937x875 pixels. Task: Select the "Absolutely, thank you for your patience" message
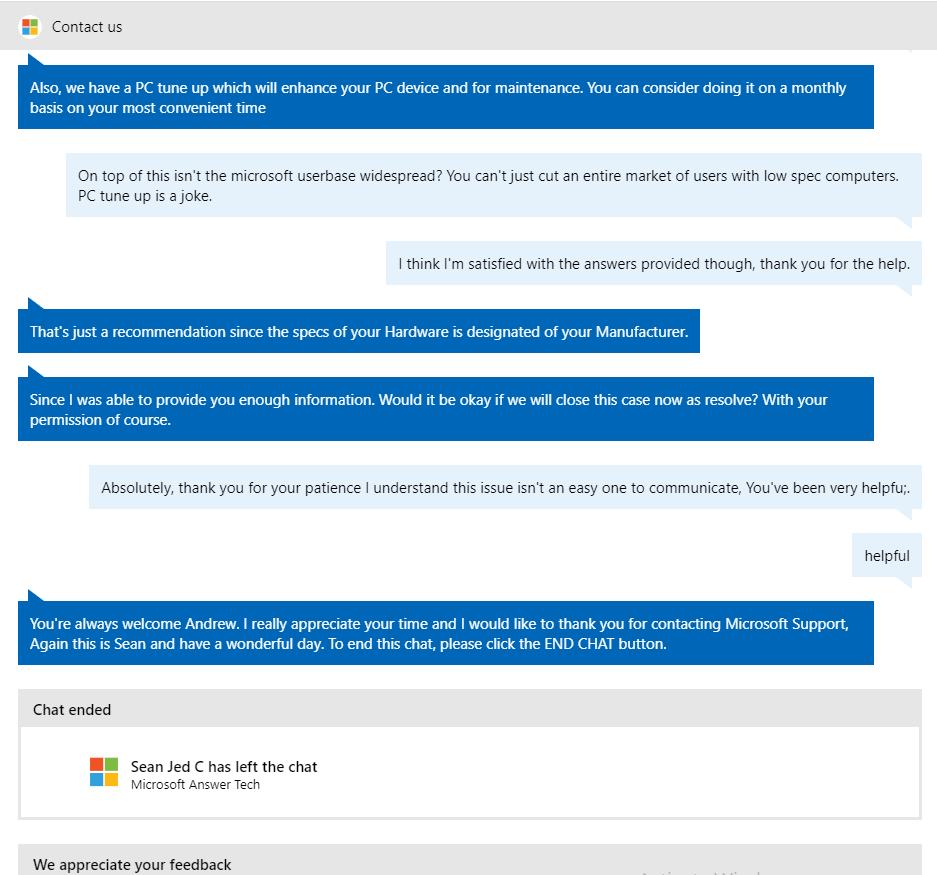[x=505, y=488]
